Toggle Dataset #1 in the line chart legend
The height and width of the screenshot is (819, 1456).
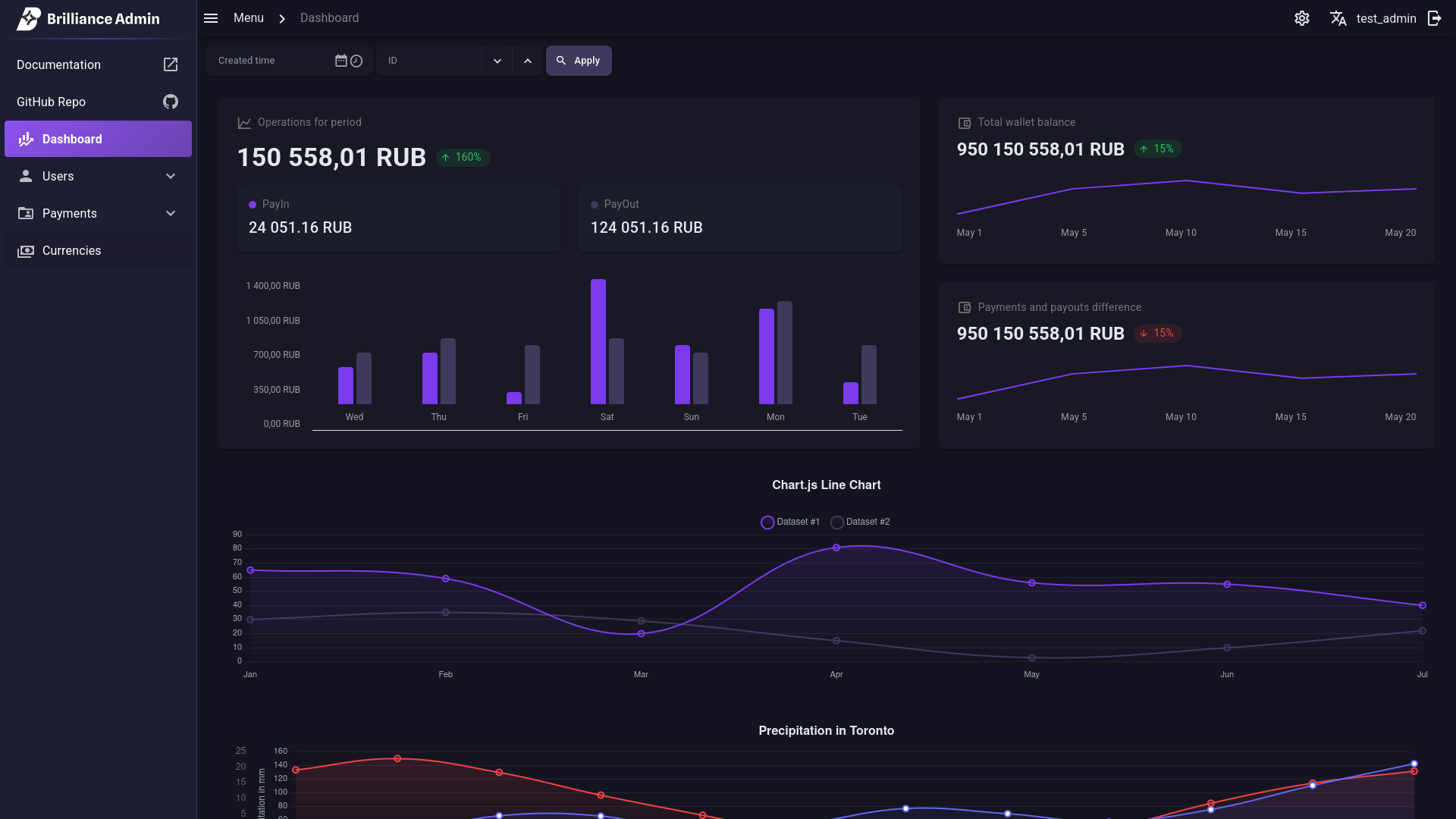789,522
